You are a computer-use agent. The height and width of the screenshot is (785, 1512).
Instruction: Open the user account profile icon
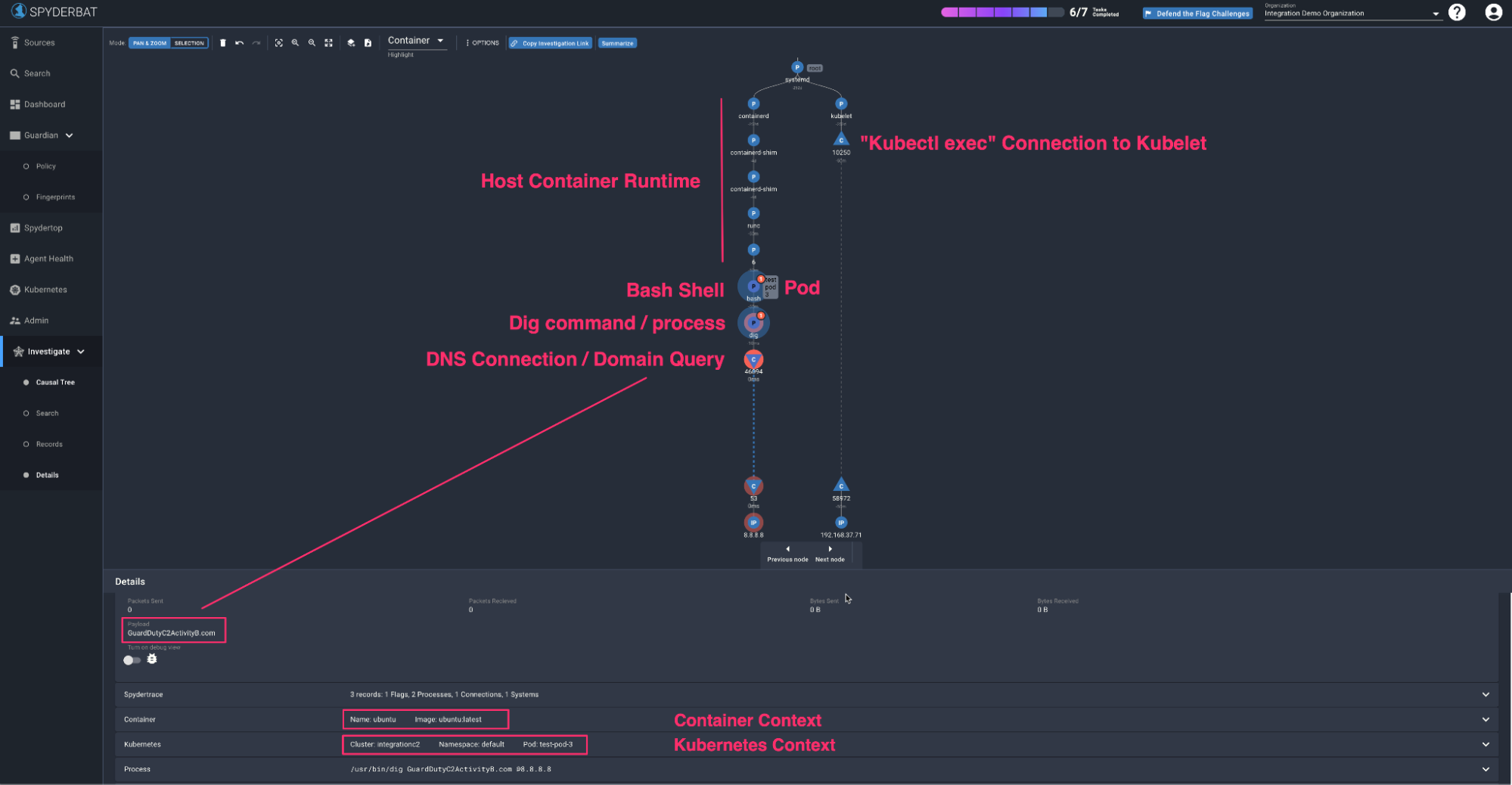point(1493,12)
